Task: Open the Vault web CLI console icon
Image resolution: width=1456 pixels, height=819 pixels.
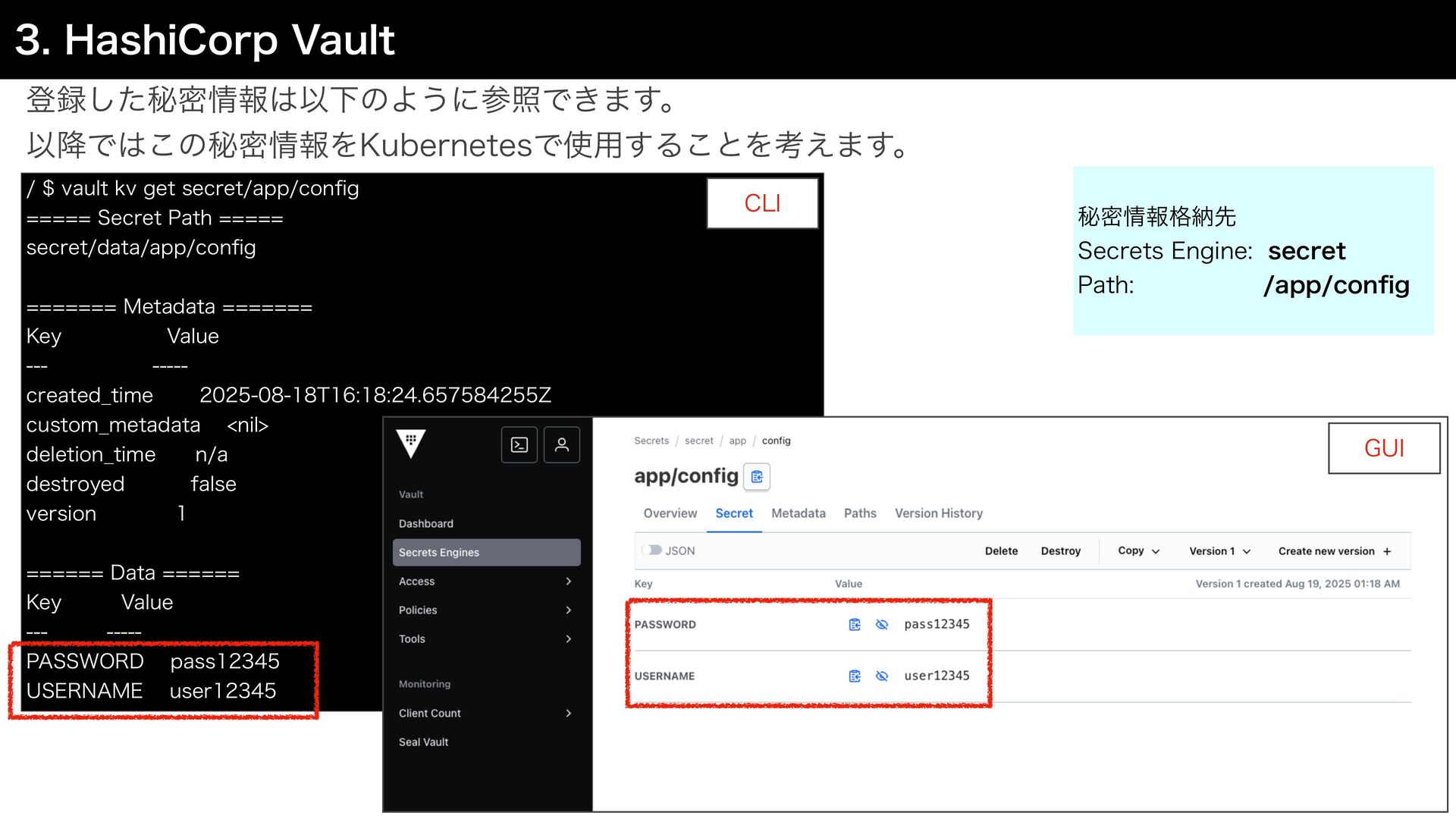Action: click(519, 444)
